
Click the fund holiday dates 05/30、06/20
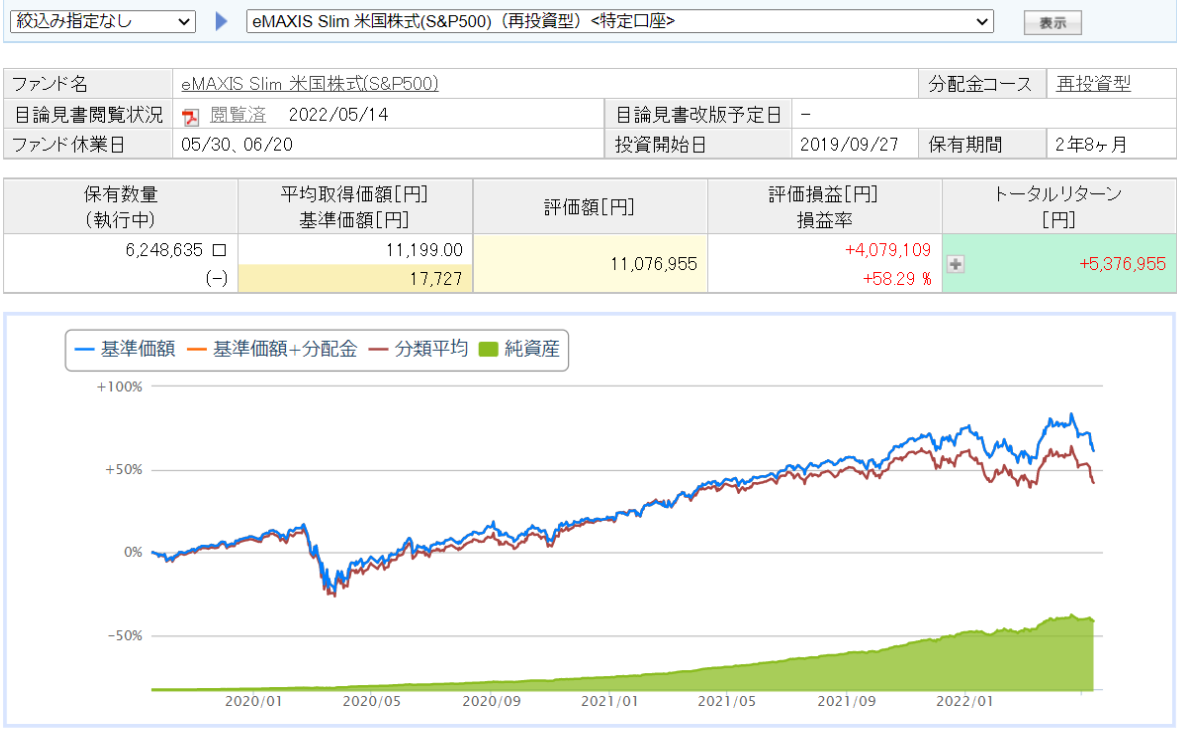tap(236, 144)
